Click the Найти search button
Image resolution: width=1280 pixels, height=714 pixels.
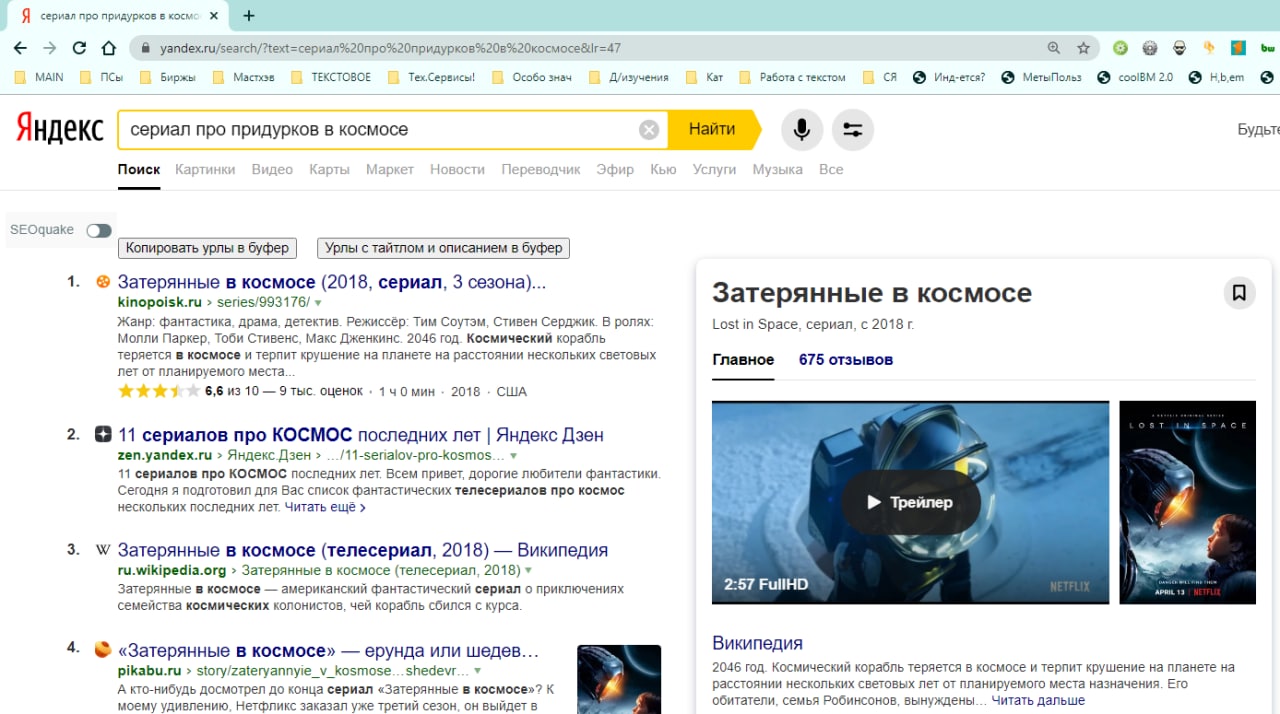tap(713, 130)
